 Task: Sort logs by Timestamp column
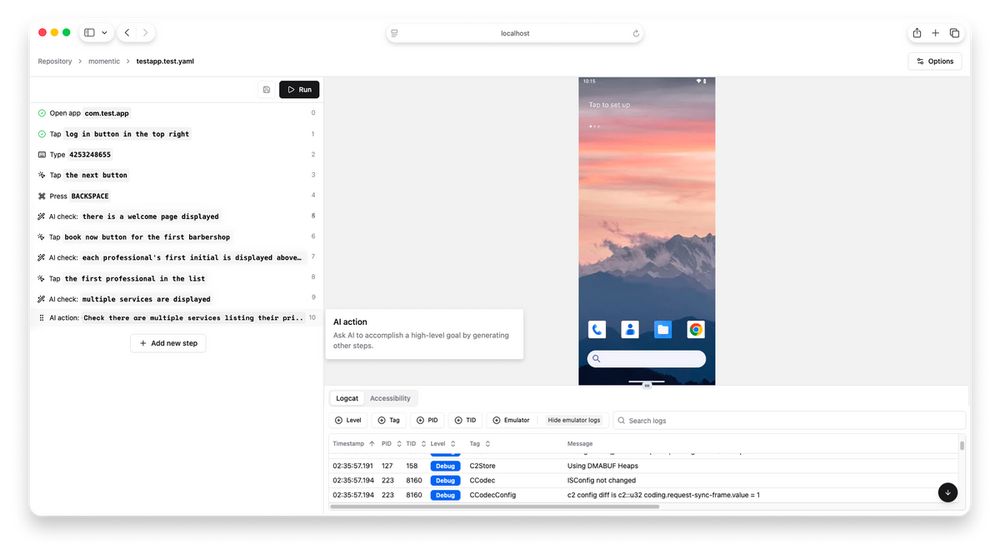pos(353,443)
